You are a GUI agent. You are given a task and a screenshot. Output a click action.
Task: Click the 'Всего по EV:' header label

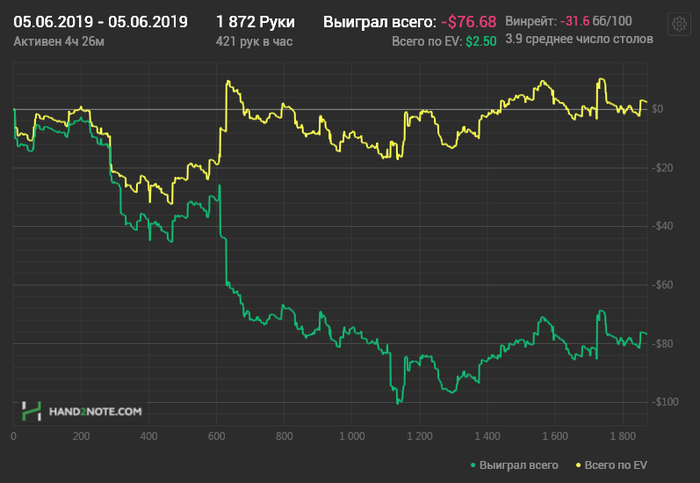(x=427, y=42)
